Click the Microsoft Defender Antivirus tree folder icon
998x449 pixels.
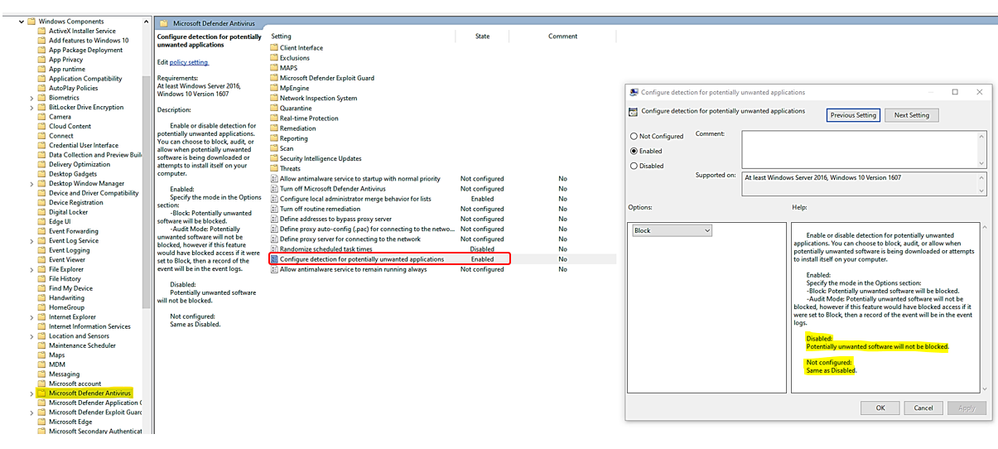41,394
